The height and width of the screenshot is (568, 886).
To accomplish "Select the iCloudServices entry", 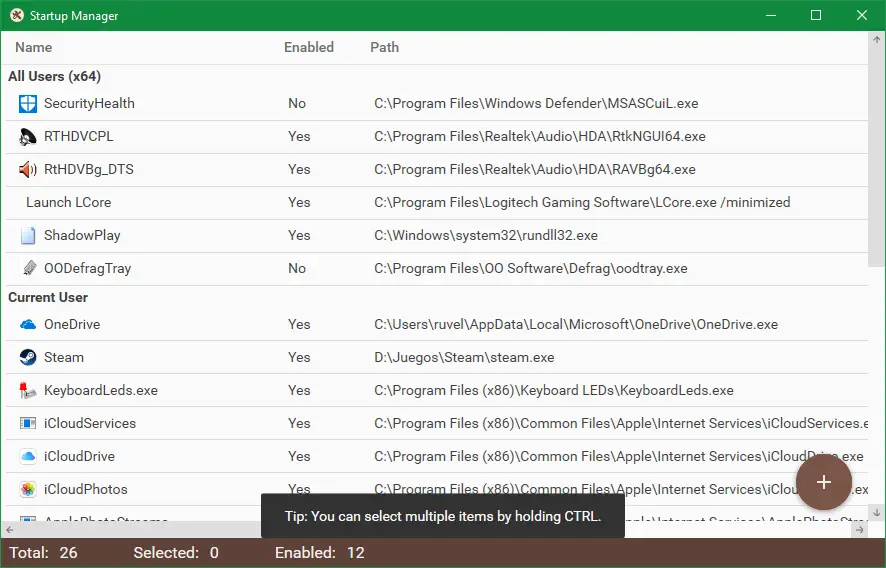I will [90, 423].
